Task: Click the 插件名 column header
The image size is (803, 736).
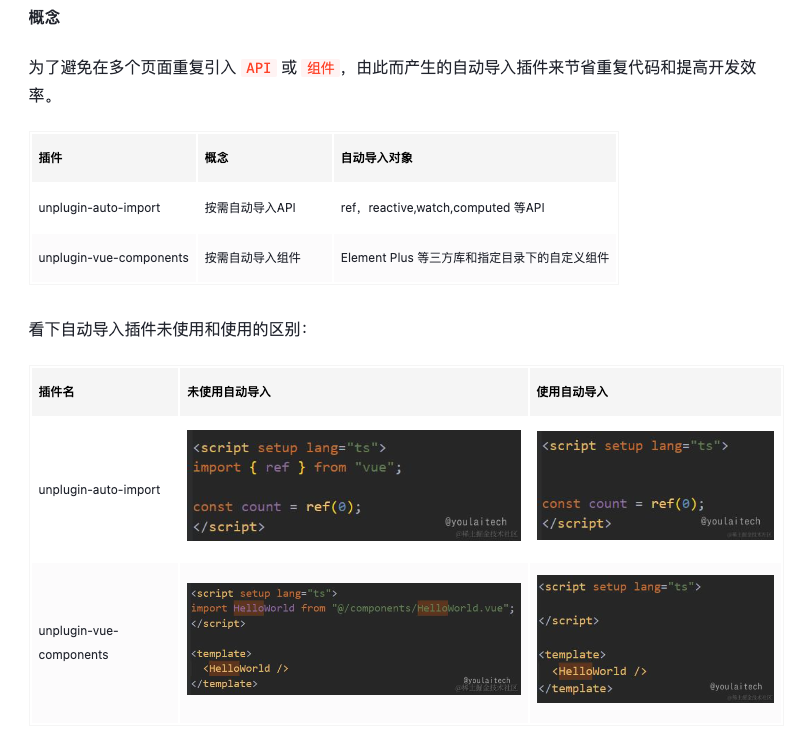Action: coord(104,392)
